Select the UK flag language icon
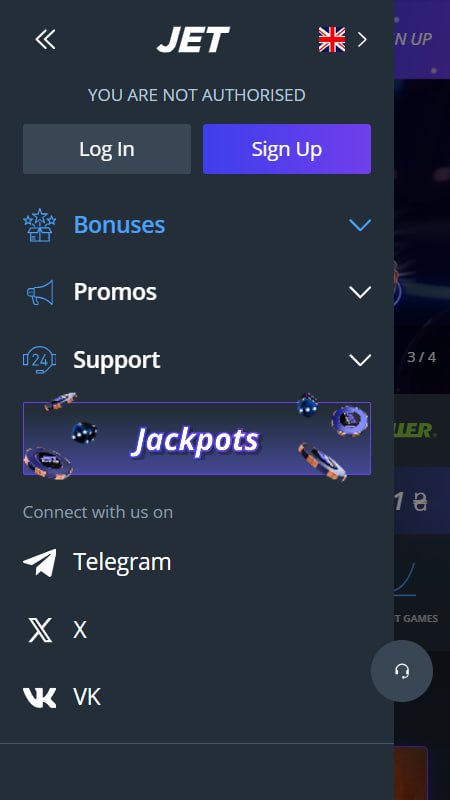This screenshot has height=800, width=450. tap(332, 39)
